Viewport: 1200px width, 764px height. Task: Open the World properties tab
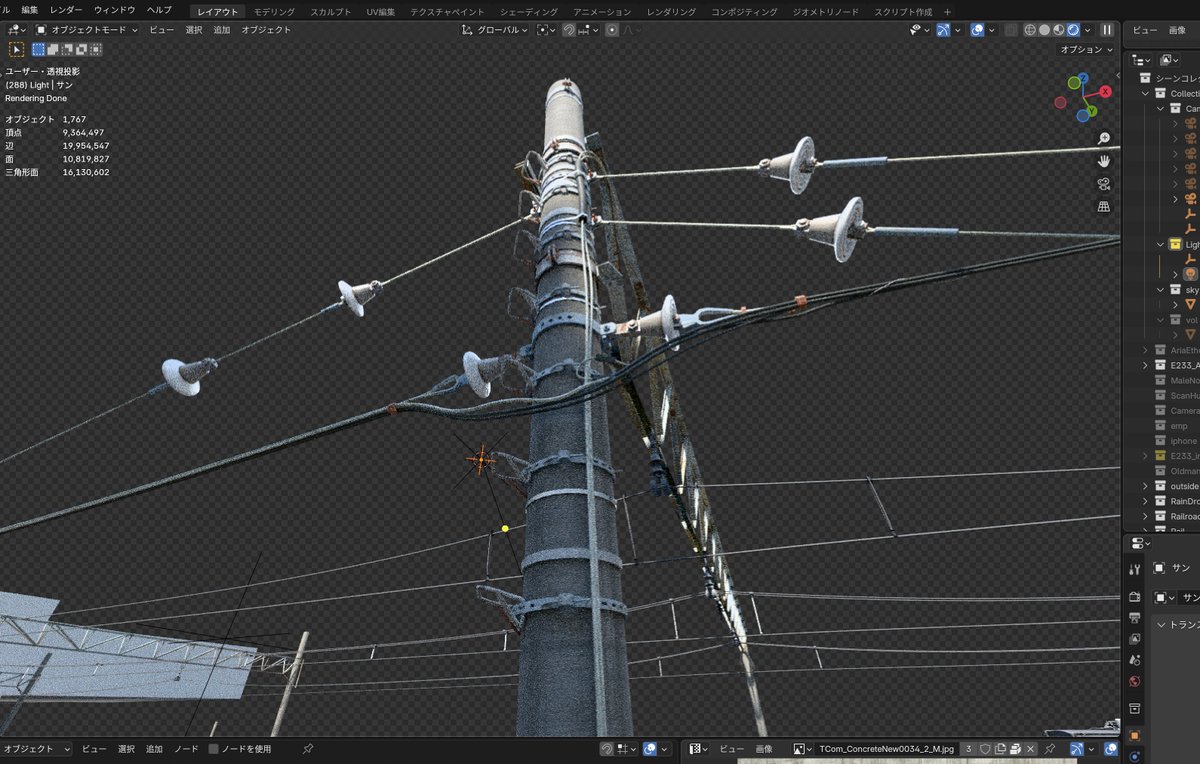tap(1134, 682)
